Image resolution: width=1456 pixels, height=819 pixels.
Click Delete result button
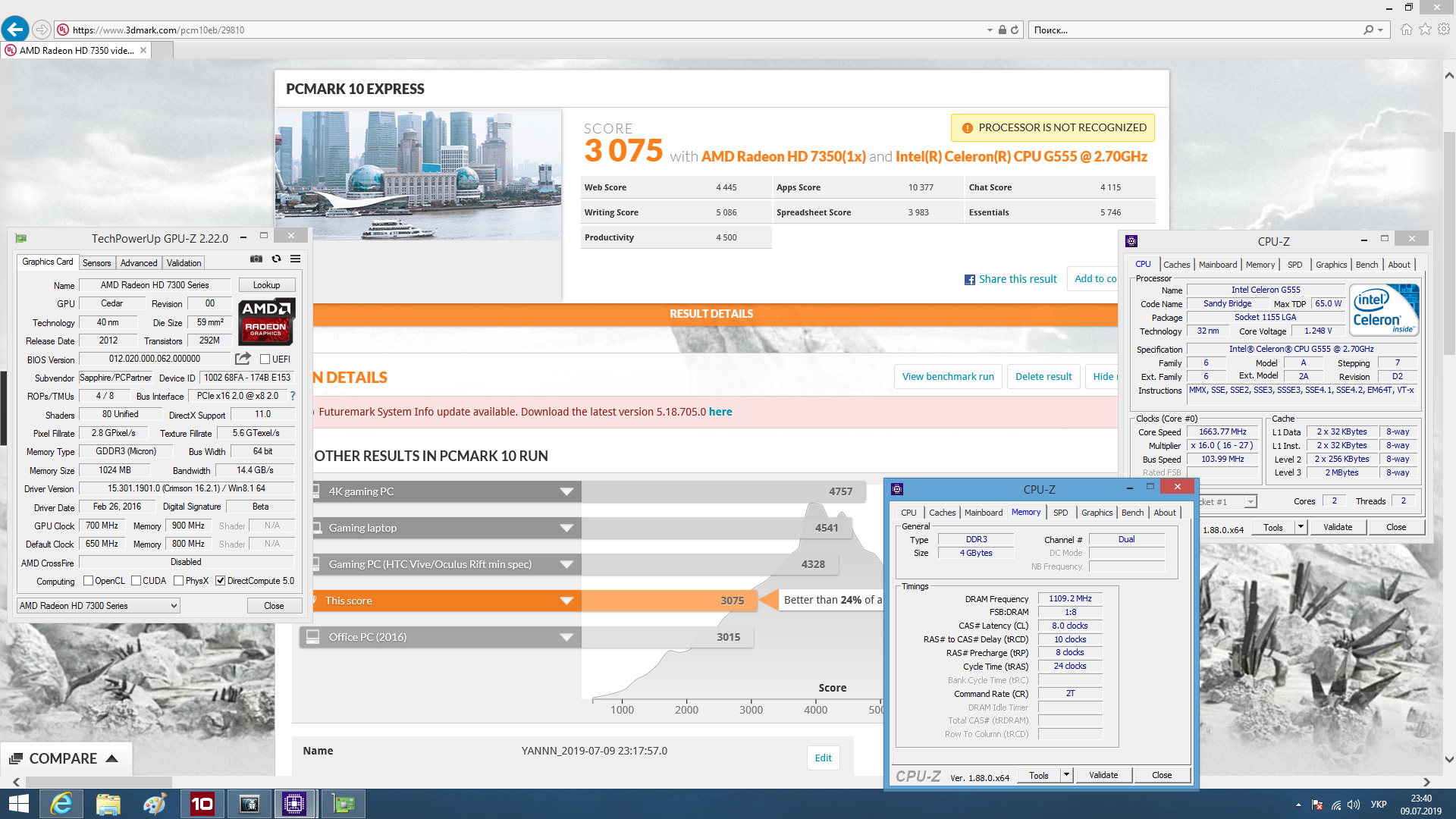(1043, 377)
